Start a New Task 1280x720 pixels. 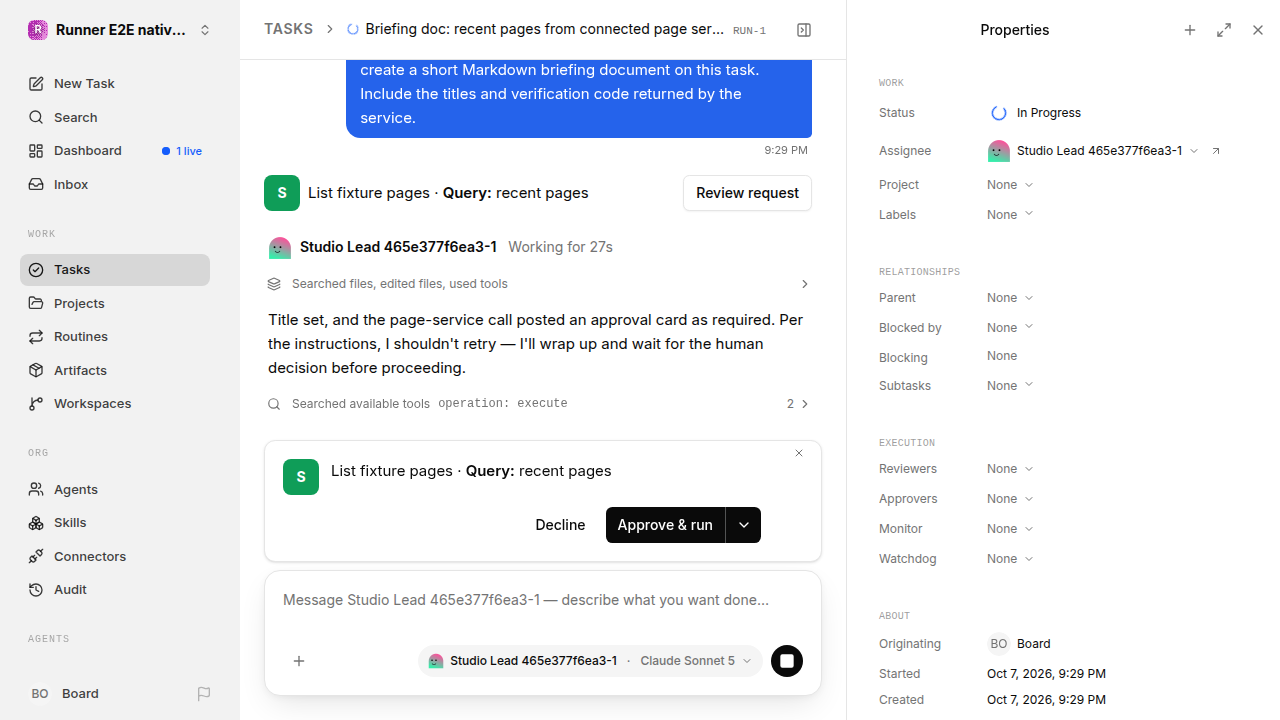[115, 84]
